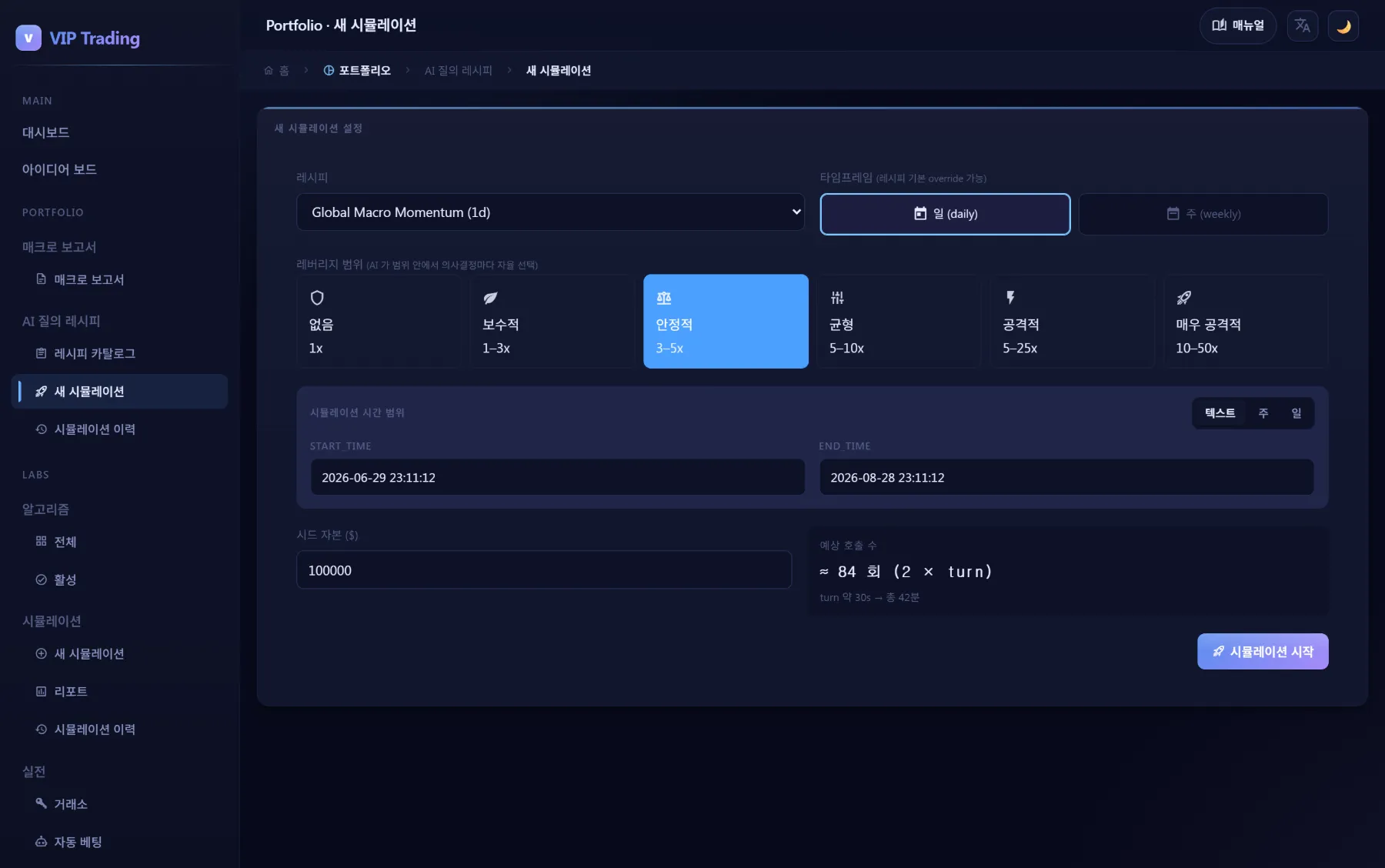The width and height of the screenshot is (1385, 868).
Task: Open 시뮬레이션 이력 under Labs 시뮬레이션
Action: [x=120, y=729]
